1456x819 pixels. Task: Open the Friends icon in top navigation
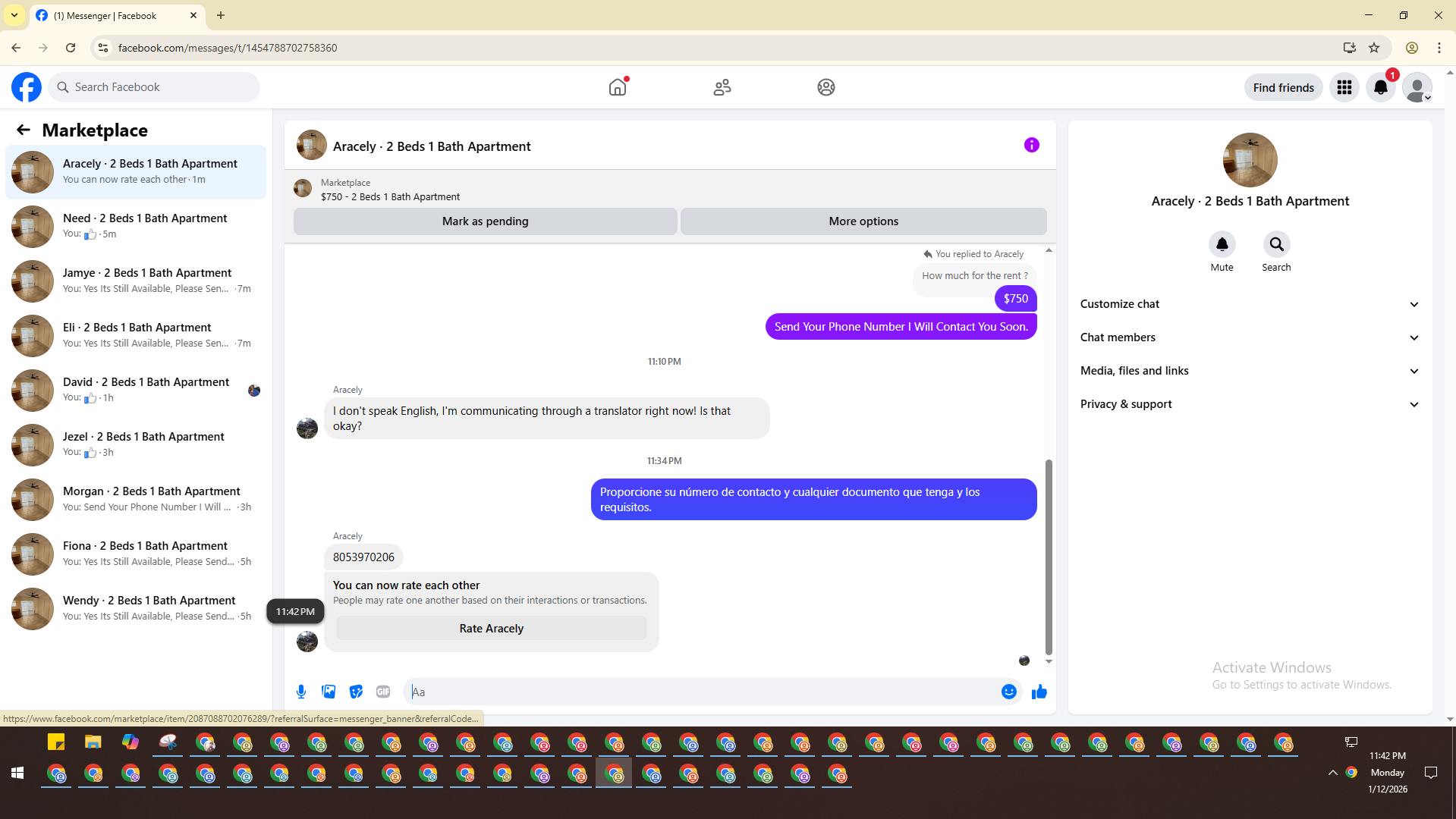pos(722,87)
